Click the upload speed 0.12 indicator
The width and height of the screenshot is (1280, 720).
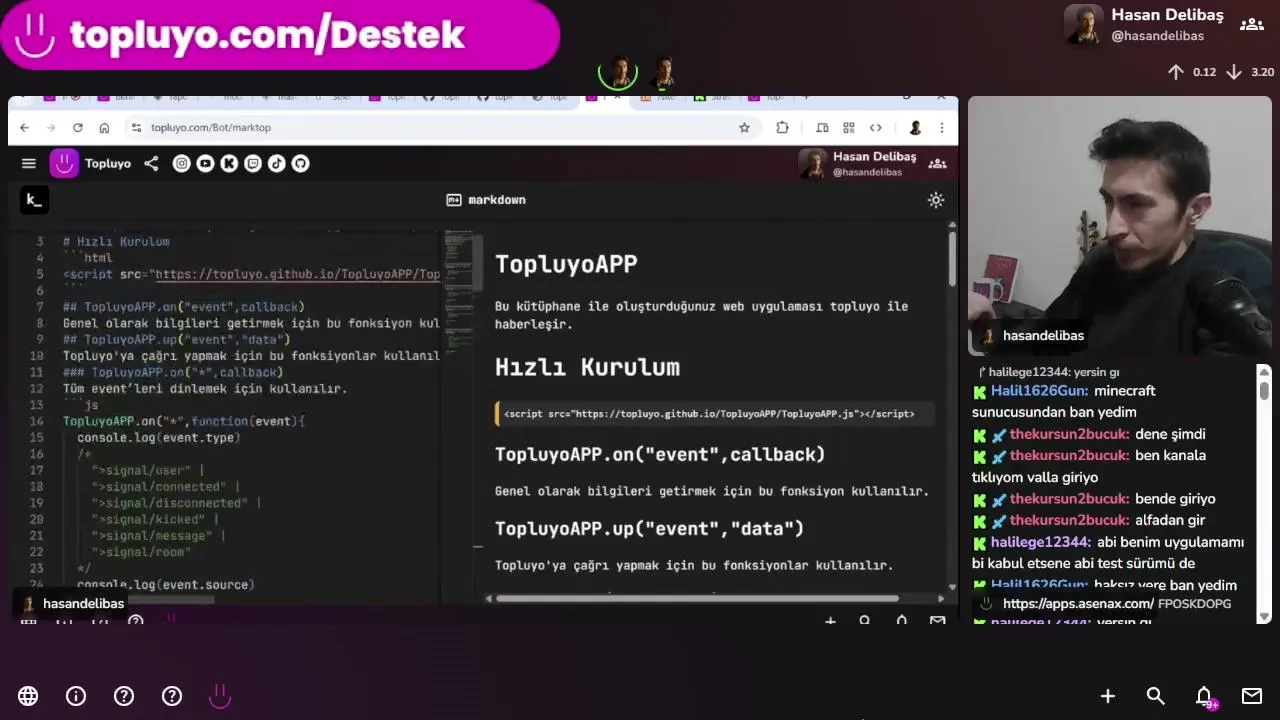coord(1192,72)
